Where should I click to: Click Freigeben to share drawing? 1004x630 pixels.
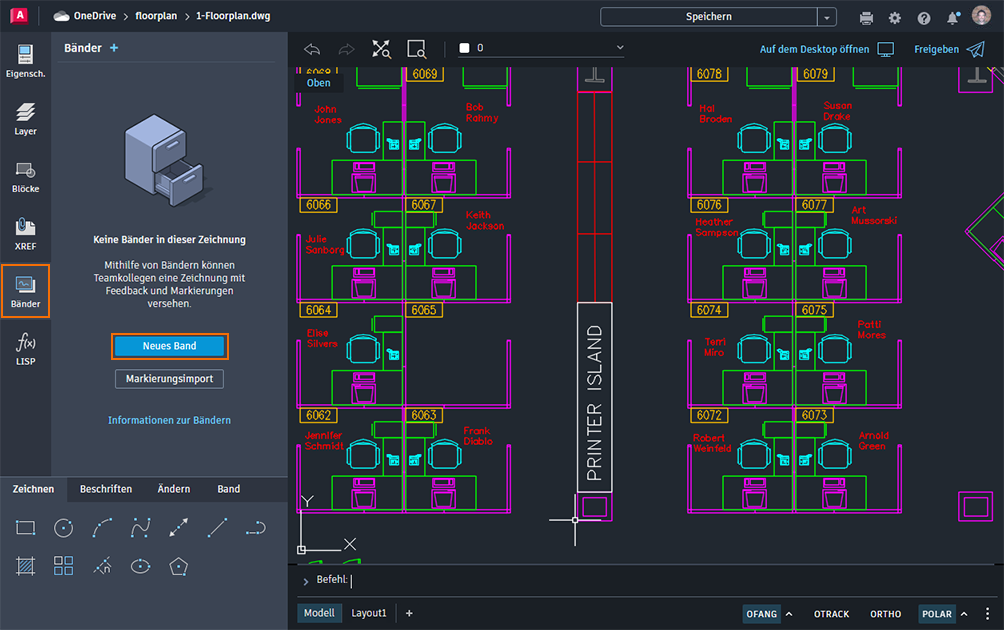[x=950, y=49]
